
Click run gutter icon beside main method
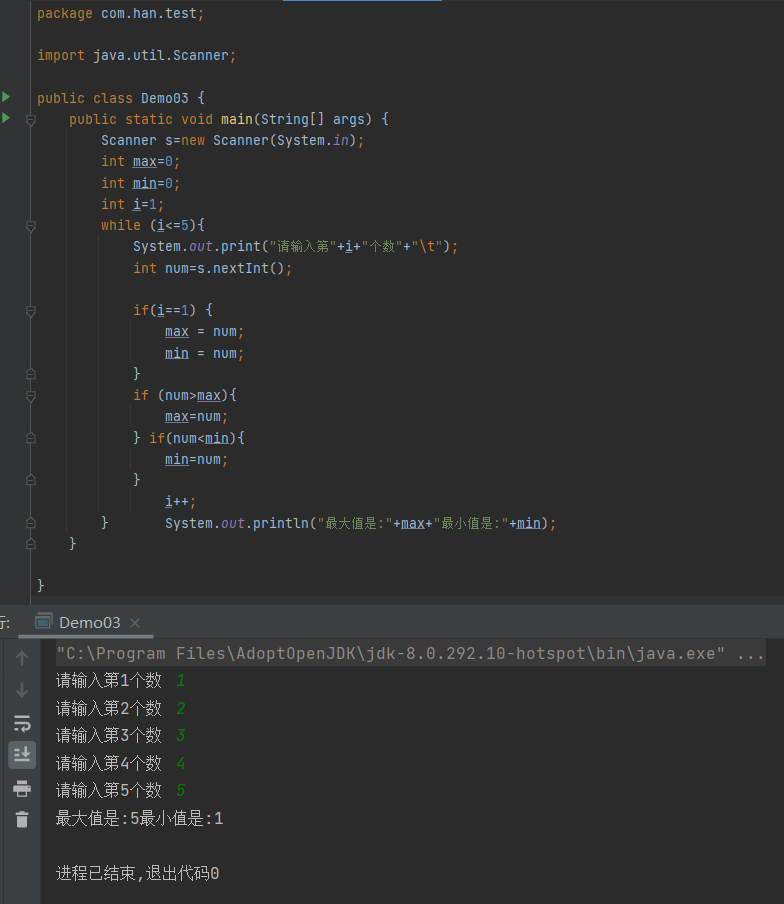(6, 118)
